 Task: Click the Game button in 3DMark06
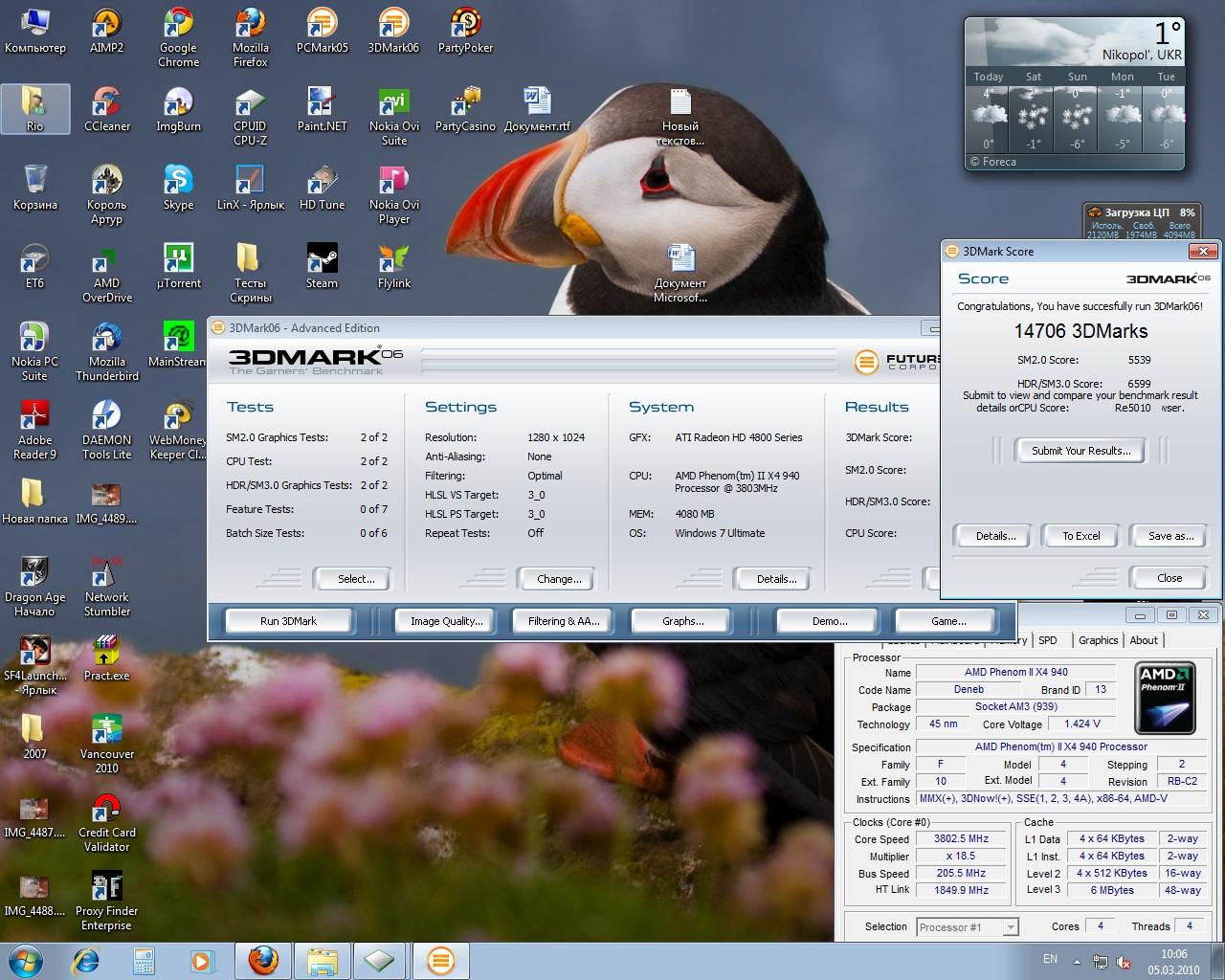point(947,621)
